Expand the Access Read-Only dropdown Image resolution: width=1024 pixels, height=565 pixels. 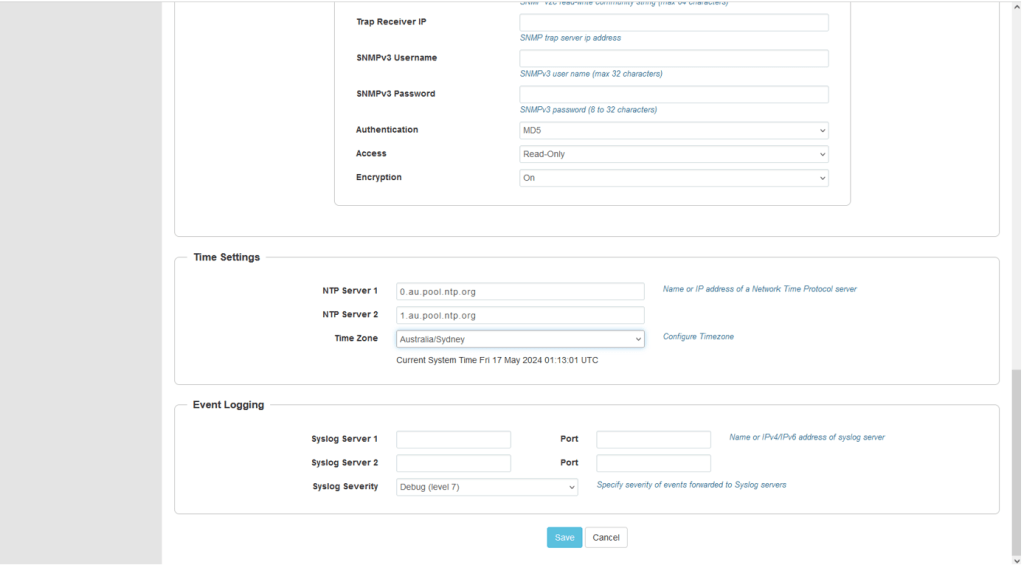pos(673,154)
